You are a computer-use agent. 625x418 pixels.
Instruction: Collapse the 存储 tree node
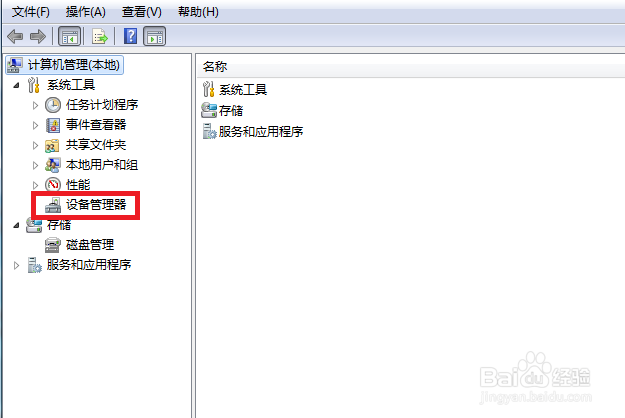click(x=16, y=226)
